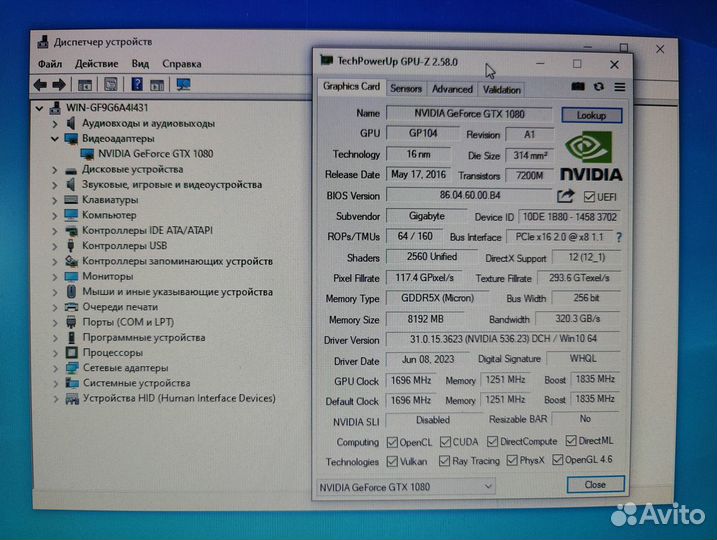Click the BIOS export share icon
The width and height of the screenshot is (717, 540).
click(566, 196)
